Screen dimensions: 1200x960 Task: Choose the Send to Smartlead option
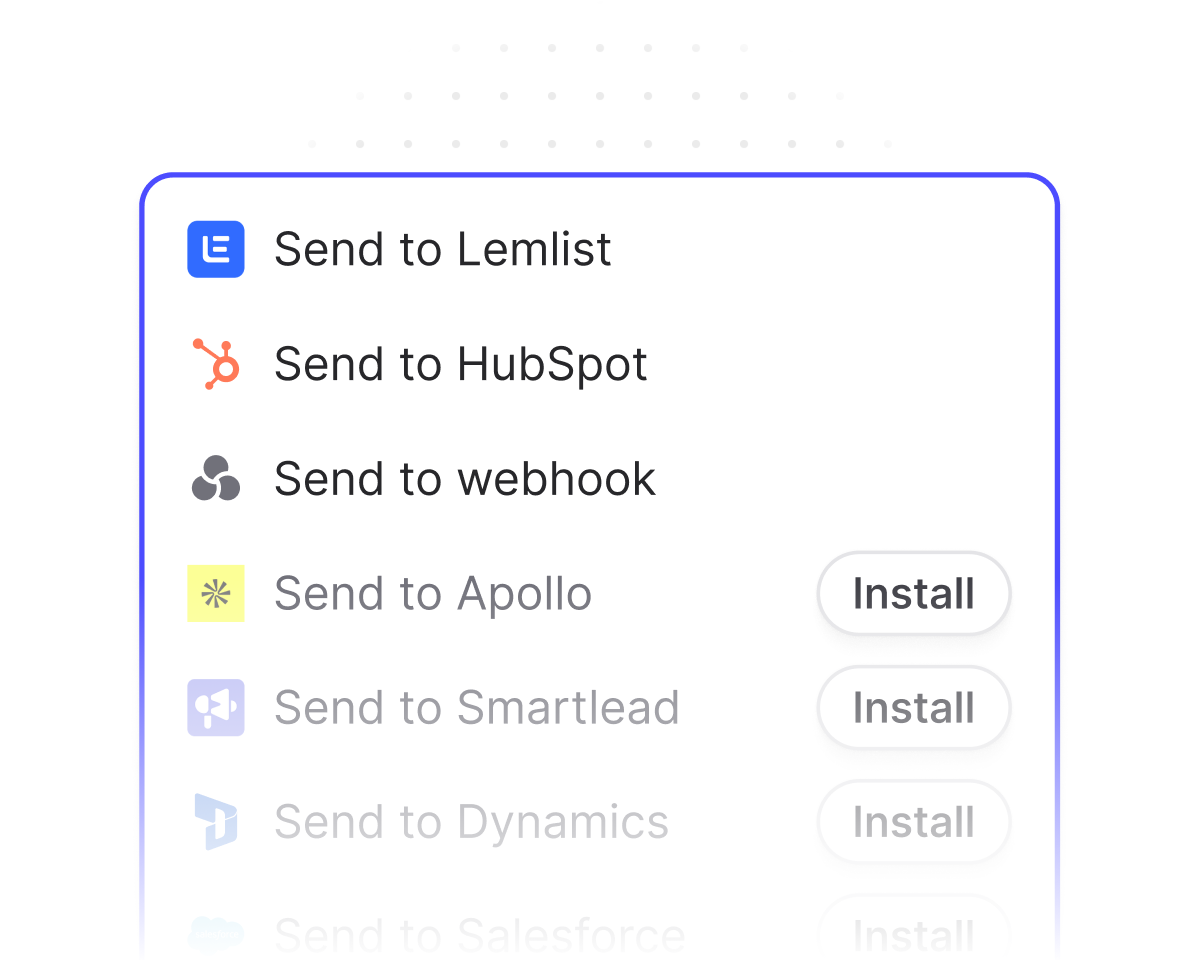[x=476, y=707]
